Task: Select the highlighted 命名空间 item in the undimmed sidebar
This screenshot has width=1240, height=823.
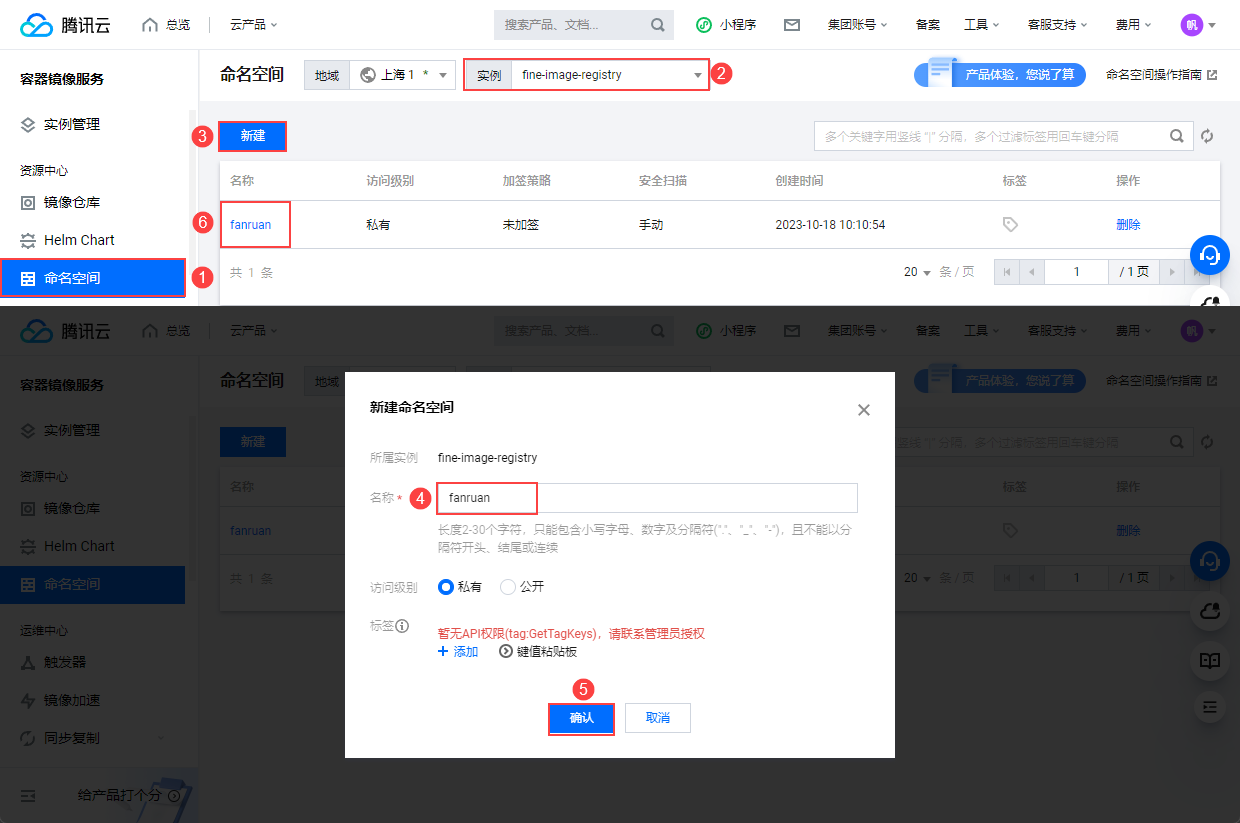Action: tap(92, 278)
